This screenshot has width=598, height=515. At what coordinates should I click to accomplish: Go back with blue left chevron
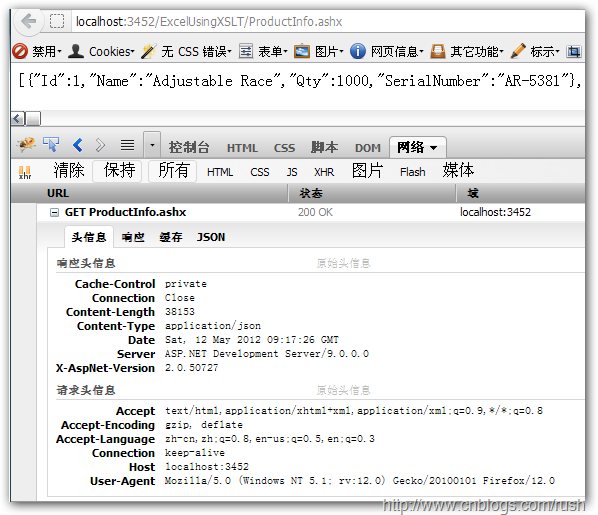[x=78, y=145]
